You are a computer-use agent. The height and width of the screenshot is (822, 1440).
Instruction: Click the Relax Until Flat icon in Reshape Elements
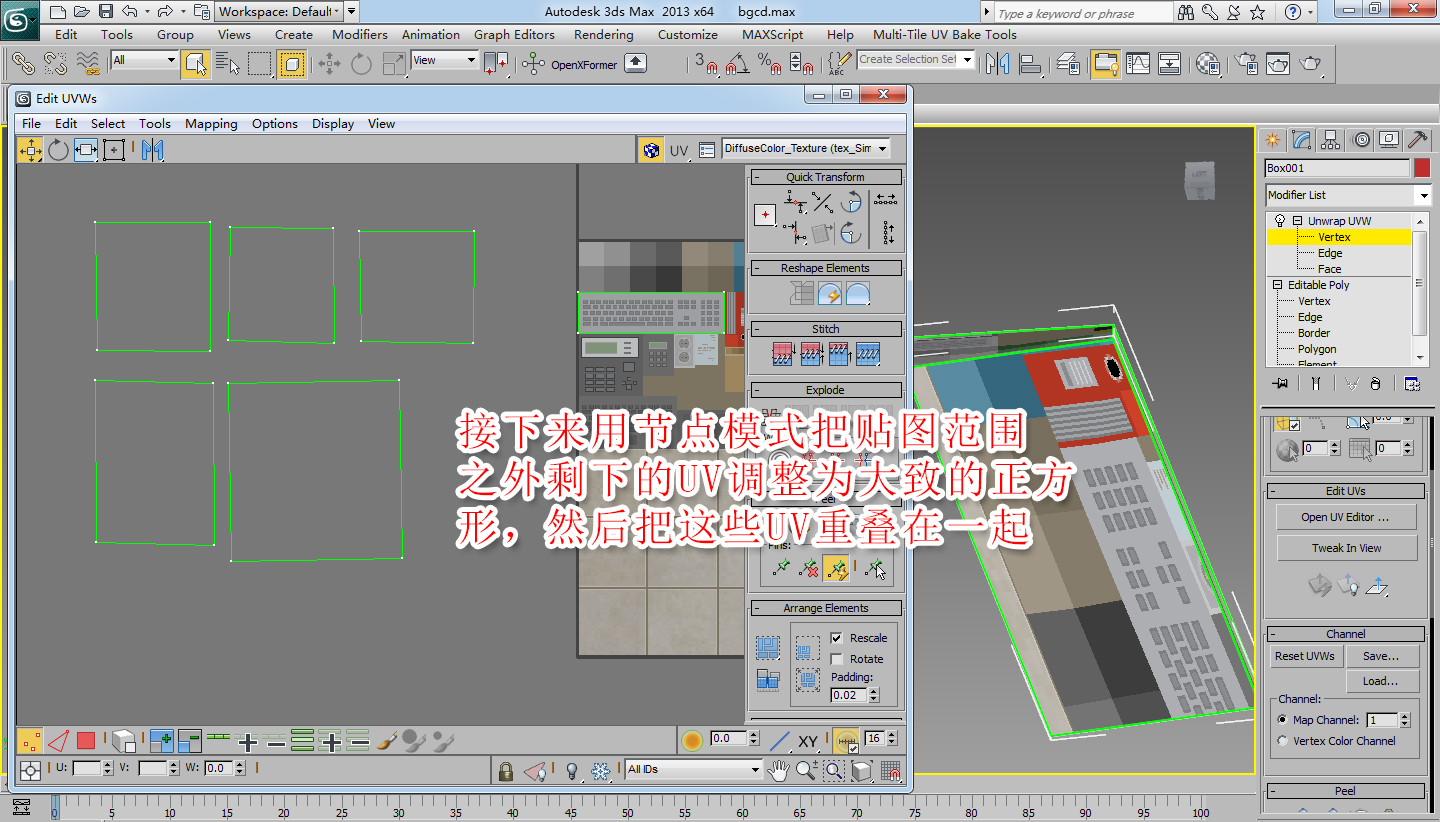click(x=831, y=294)
